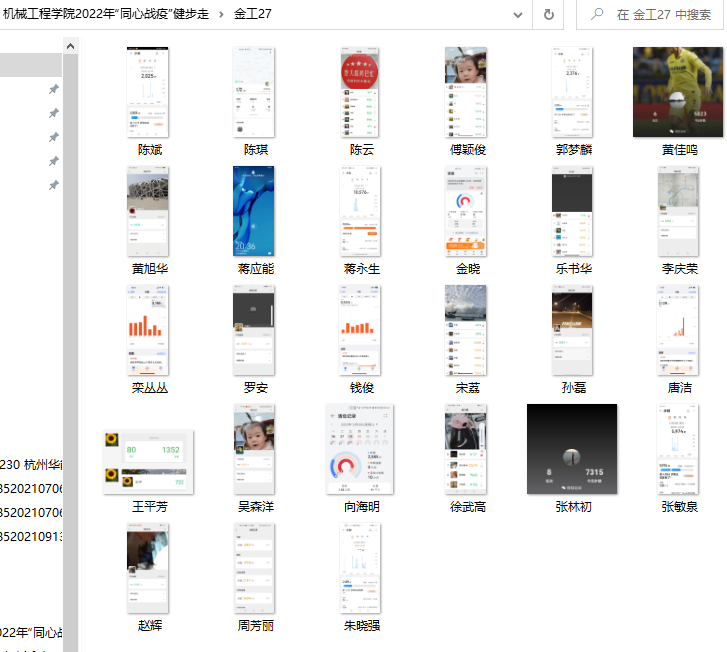Select the 金晓 image file
The height and width of the screenshot is (652, 727).
point(466,211)
